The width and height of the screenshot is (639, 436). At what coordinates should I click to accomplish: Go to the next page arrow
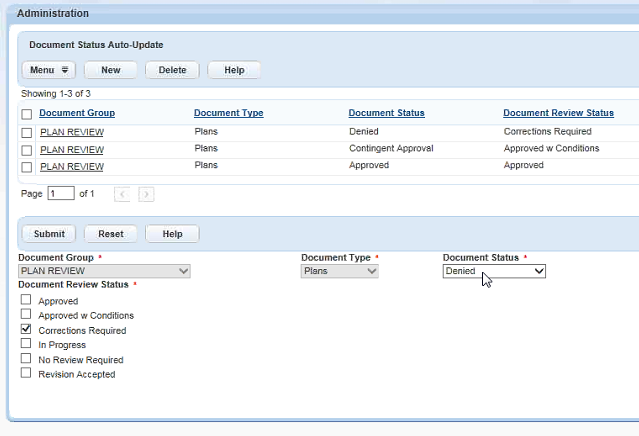point(146,194)
